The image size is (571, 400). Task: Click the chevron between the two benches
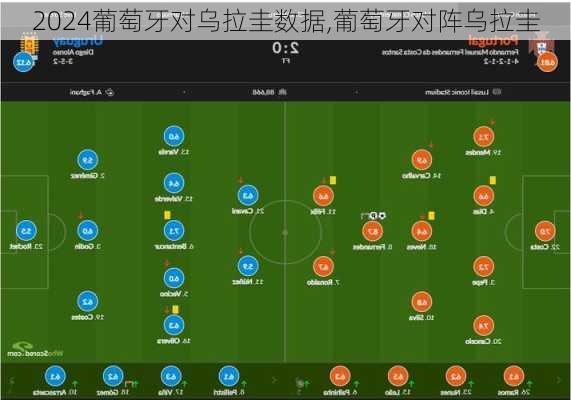[274, 380]
